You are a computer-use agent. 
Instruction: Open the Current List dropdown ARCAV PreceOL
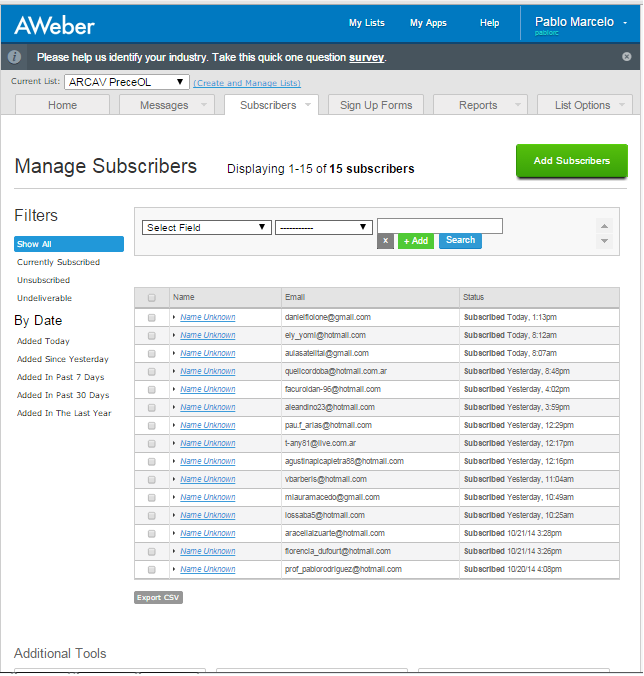pos(127,82)
